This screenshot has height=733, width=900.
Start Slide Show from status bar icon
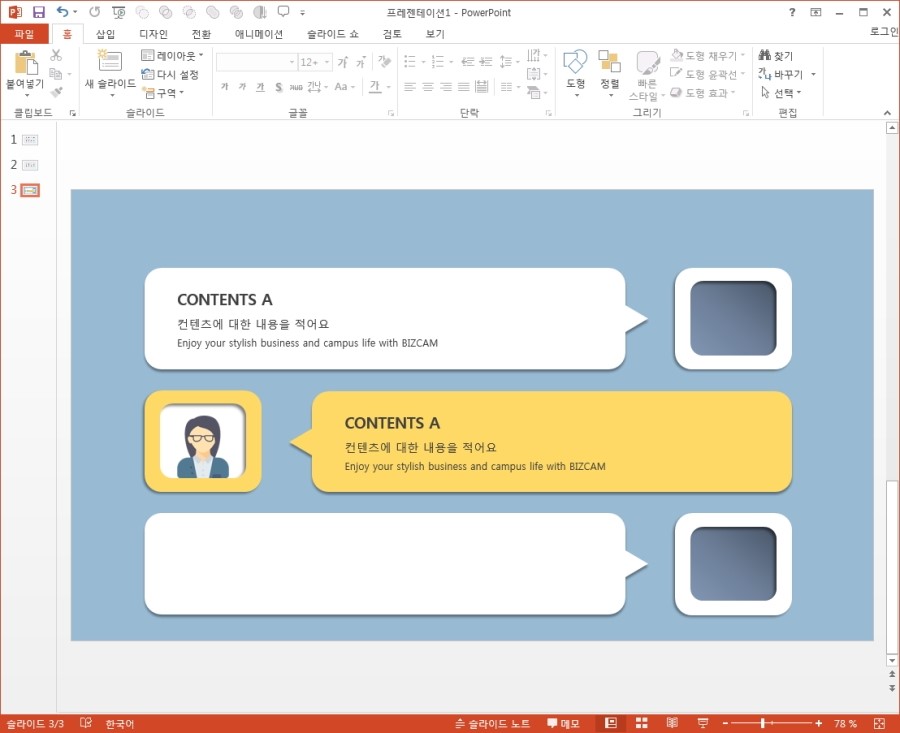tap(703, 722)
